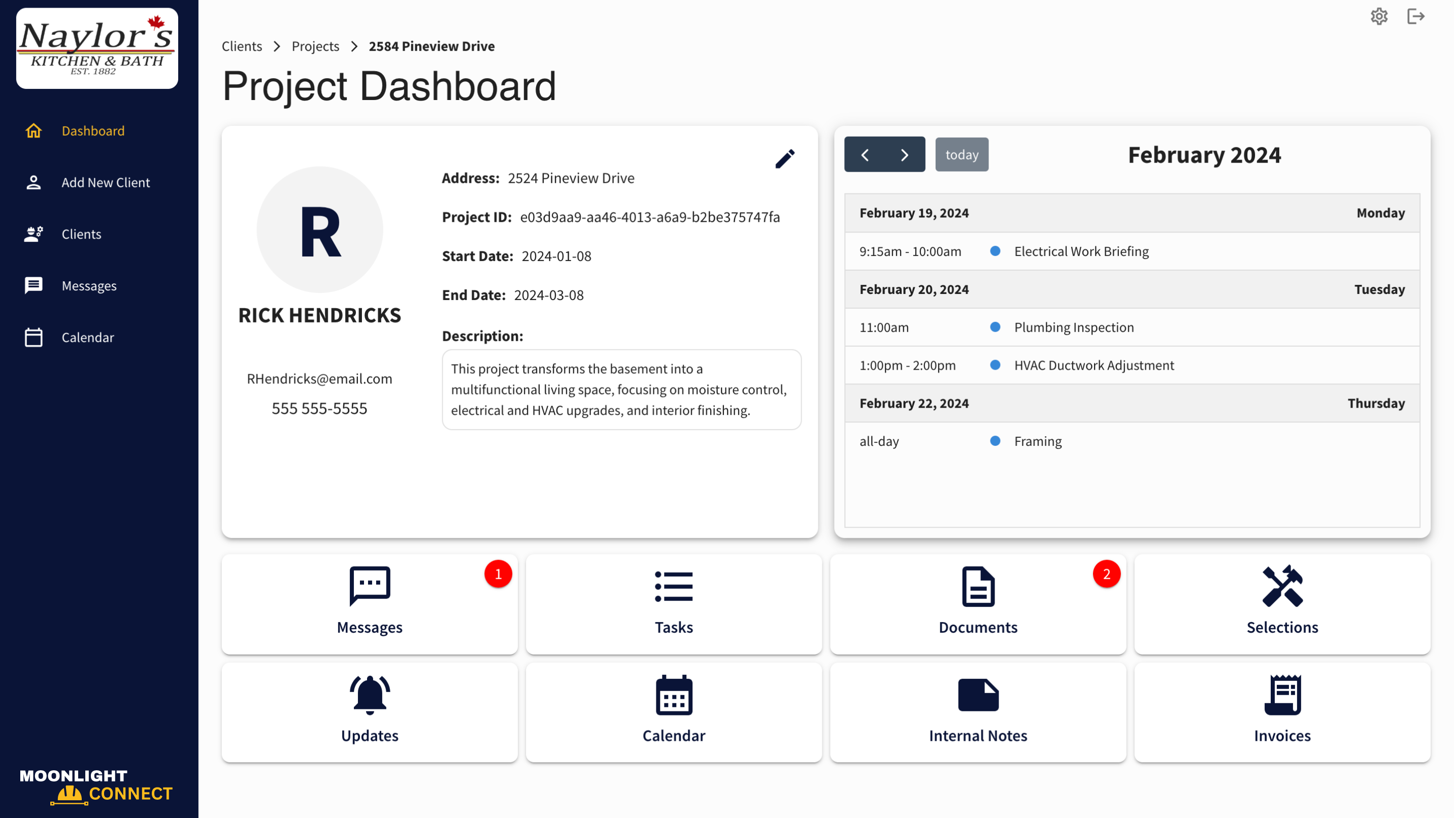Click the 2584 Pineview Drive breadcrumb
The width and height of the screenshot is (1456, 818).
pyautogui.click(x=432, y=46)
